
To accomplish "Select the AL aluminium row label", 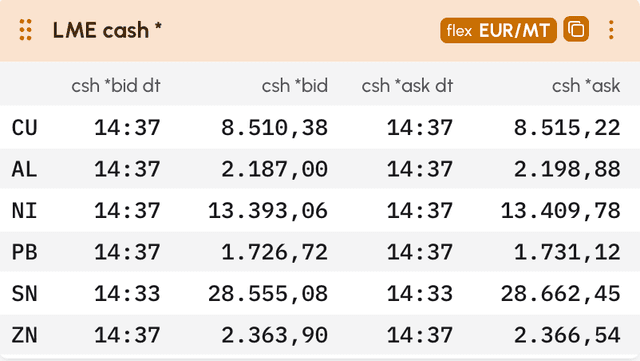I will click(24, 169).
